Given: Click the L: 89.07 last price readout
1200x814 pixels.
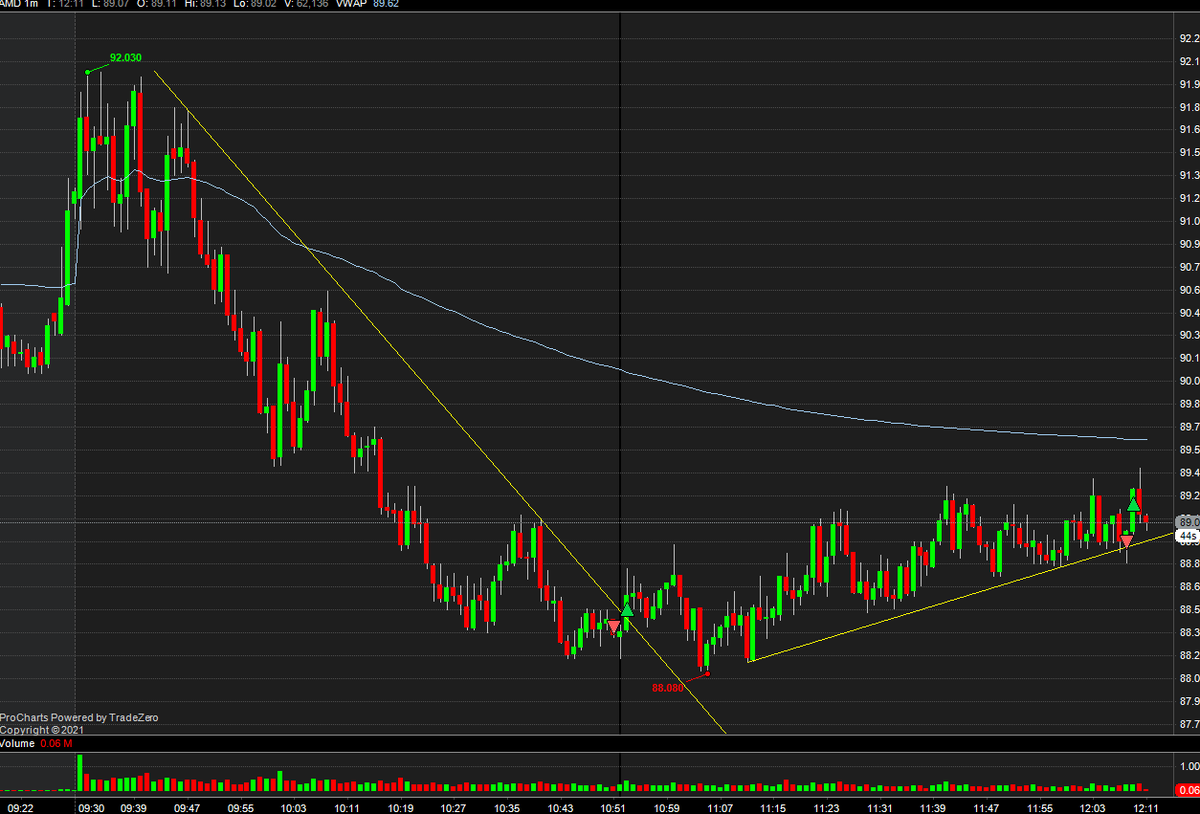Looking at the screenshot, I should click(113, 5).
